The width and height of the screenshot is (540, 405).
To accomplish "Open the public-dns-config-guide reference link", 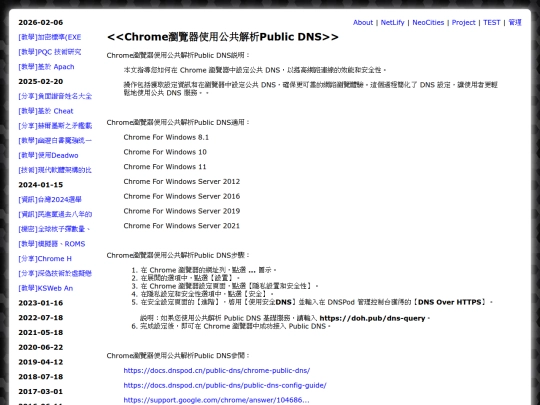I will (225, 385).
